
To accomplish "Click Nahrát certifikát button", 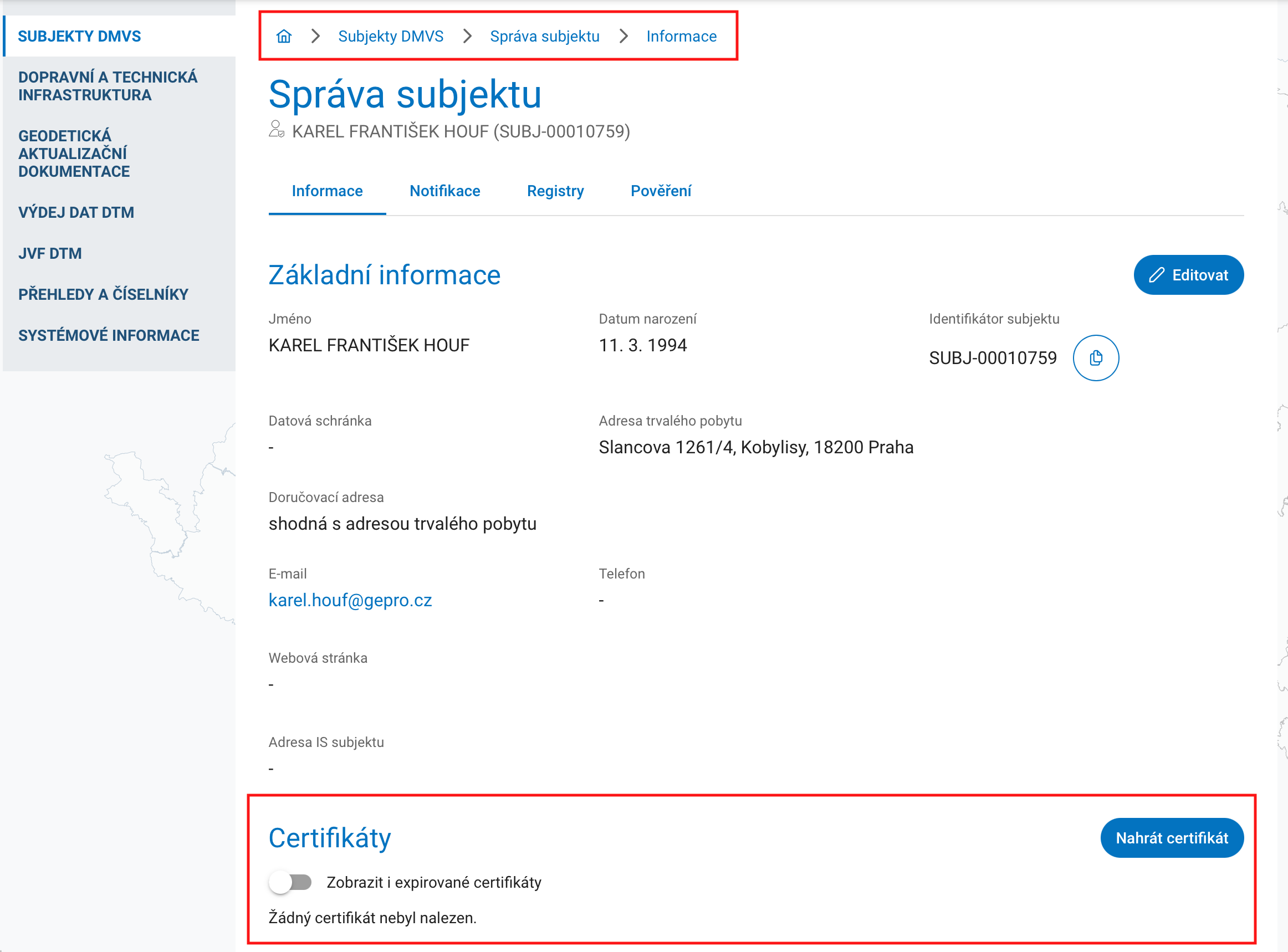I will point(1172,838).
